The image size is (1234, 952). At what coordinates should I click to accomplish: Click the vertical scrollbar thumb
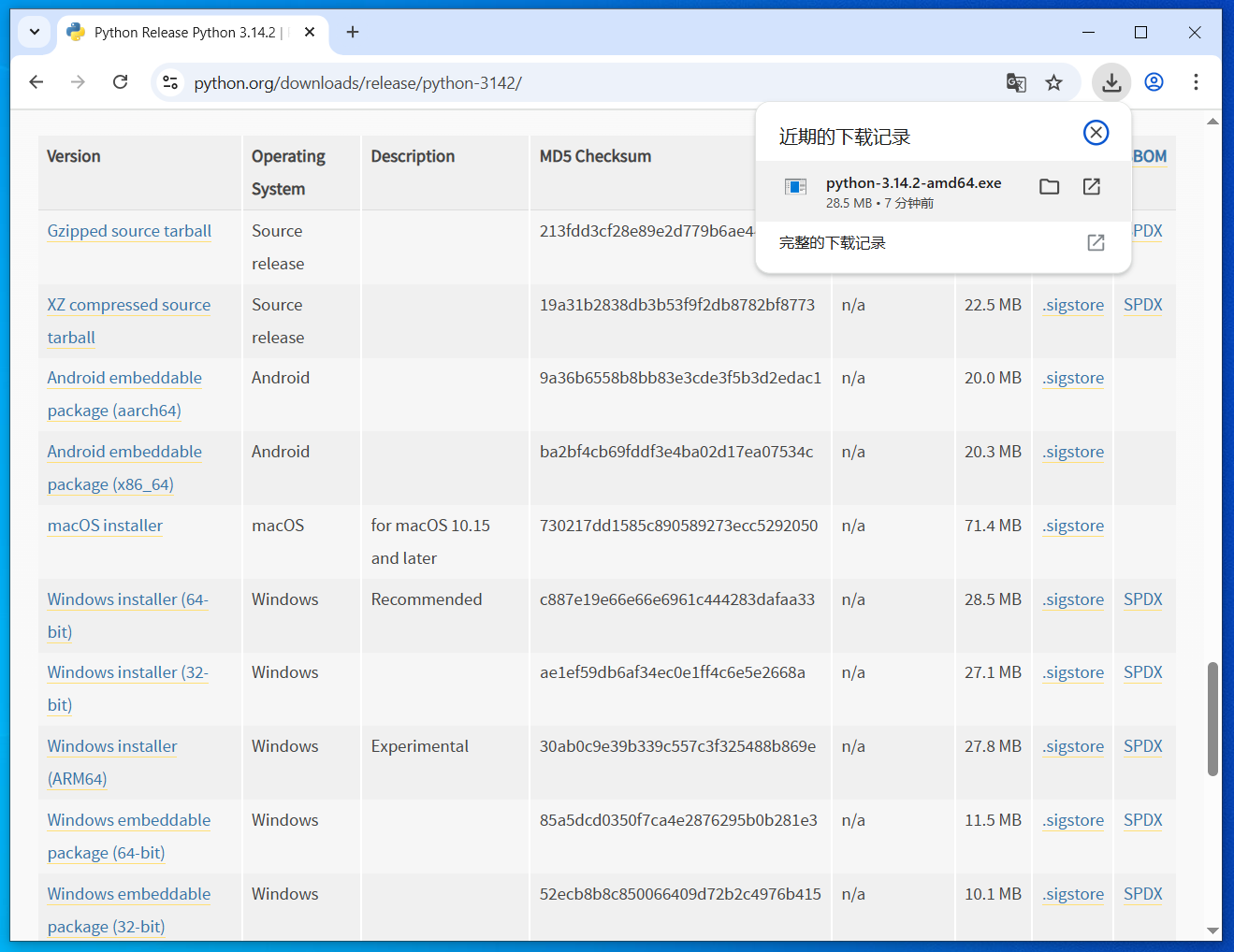click(1212, 719)
